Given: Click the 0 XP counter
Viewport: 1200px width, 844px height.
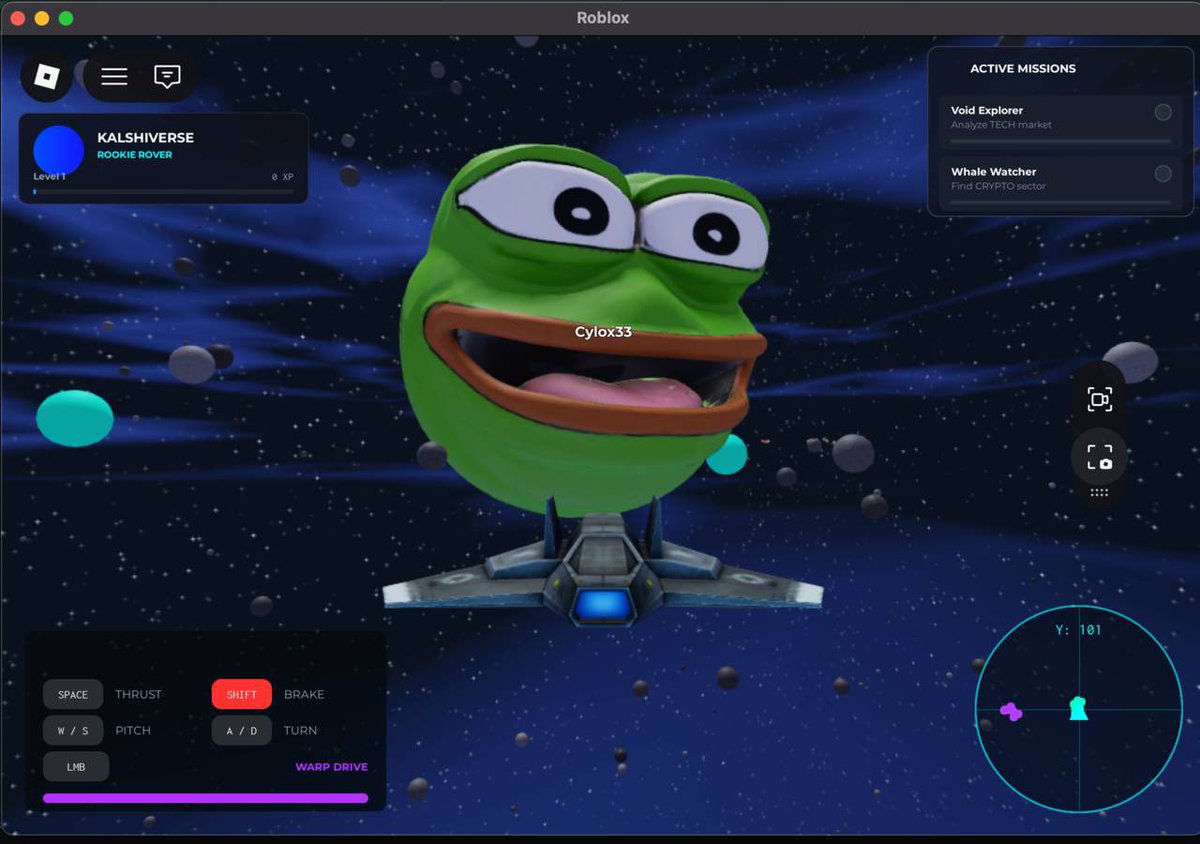Looking at the screenshot, I should coord(282,177).
